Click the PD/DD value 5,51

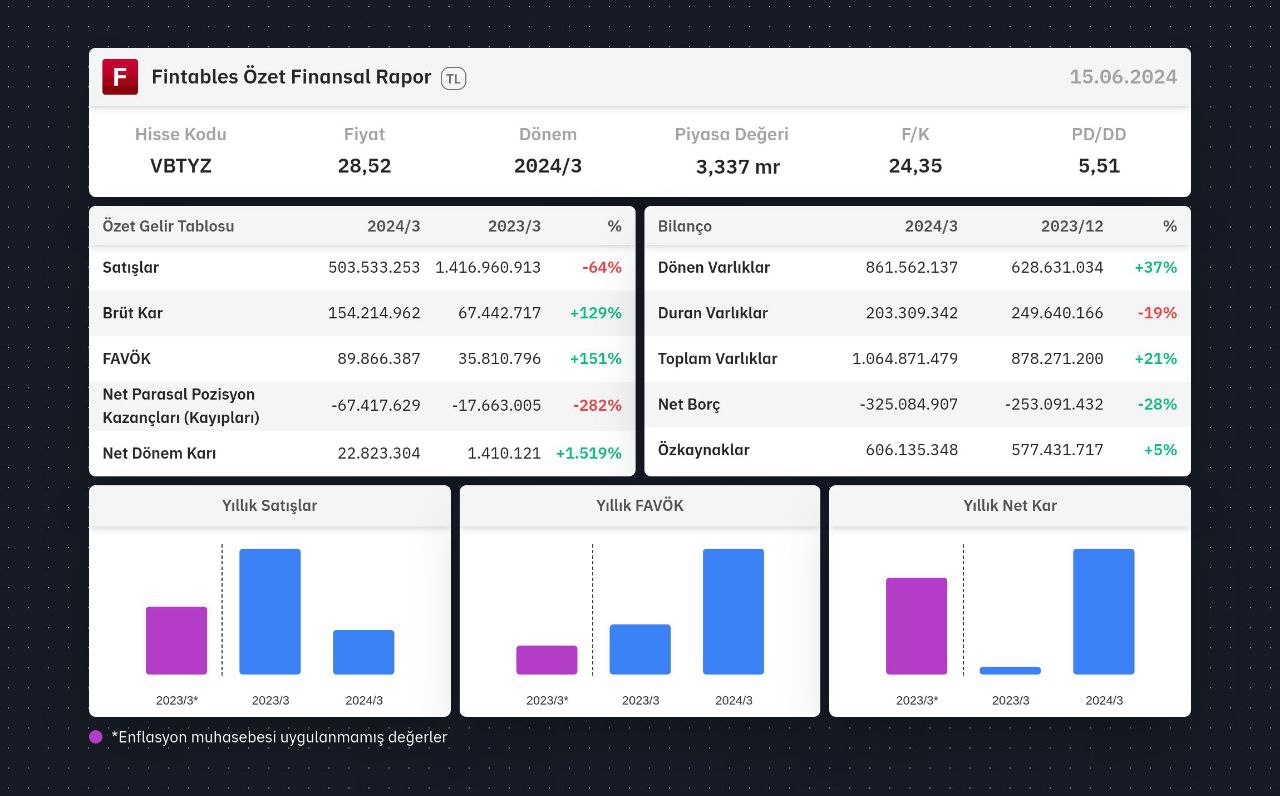coord(1099,166)
